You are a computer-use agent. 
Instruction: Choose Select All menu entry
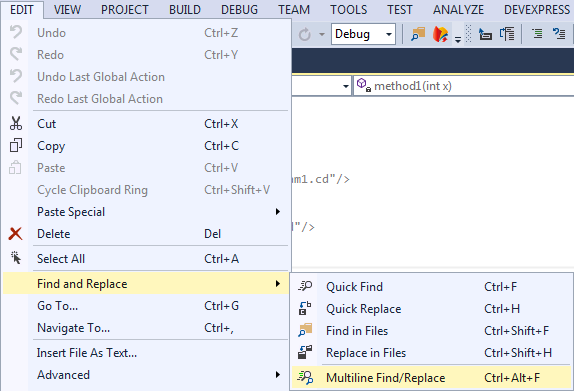coord(146,259)
